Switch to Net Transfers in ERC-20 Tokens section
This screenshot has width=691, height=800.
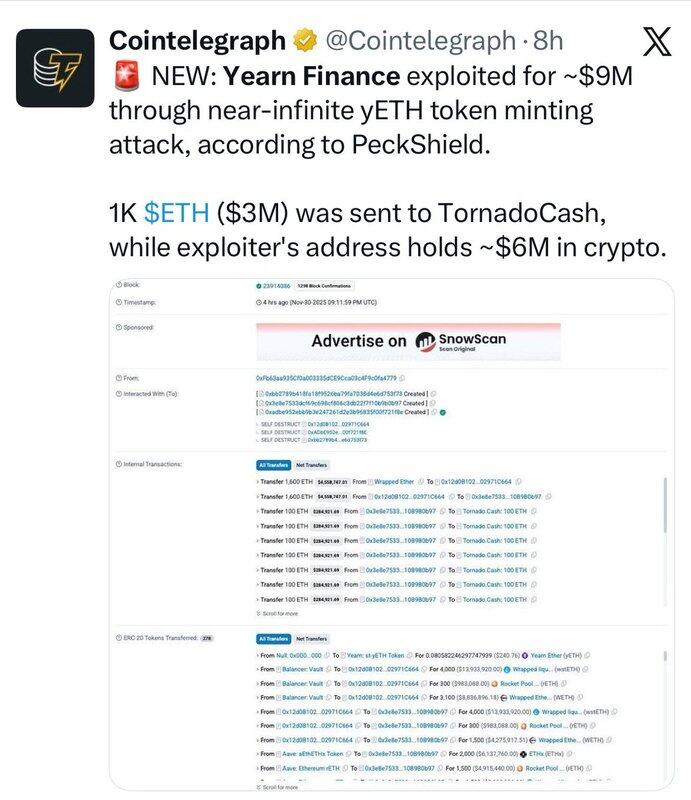click(312, 638)
